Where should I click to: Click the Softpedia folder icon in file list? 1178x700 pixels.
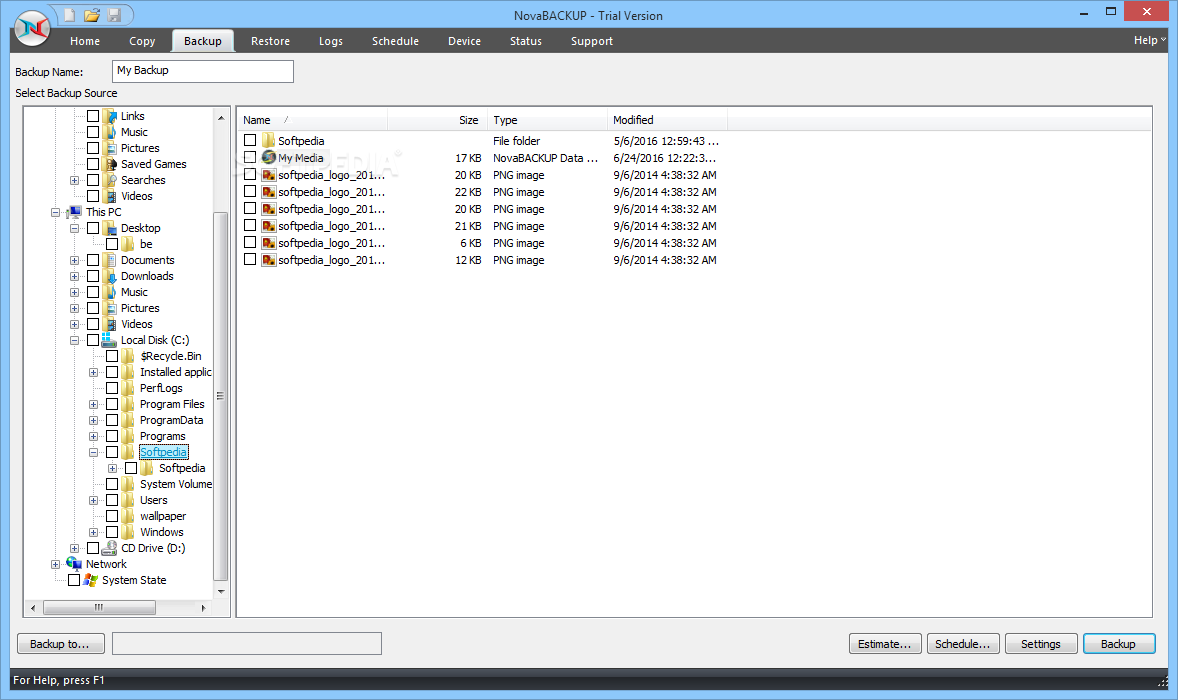268,140
